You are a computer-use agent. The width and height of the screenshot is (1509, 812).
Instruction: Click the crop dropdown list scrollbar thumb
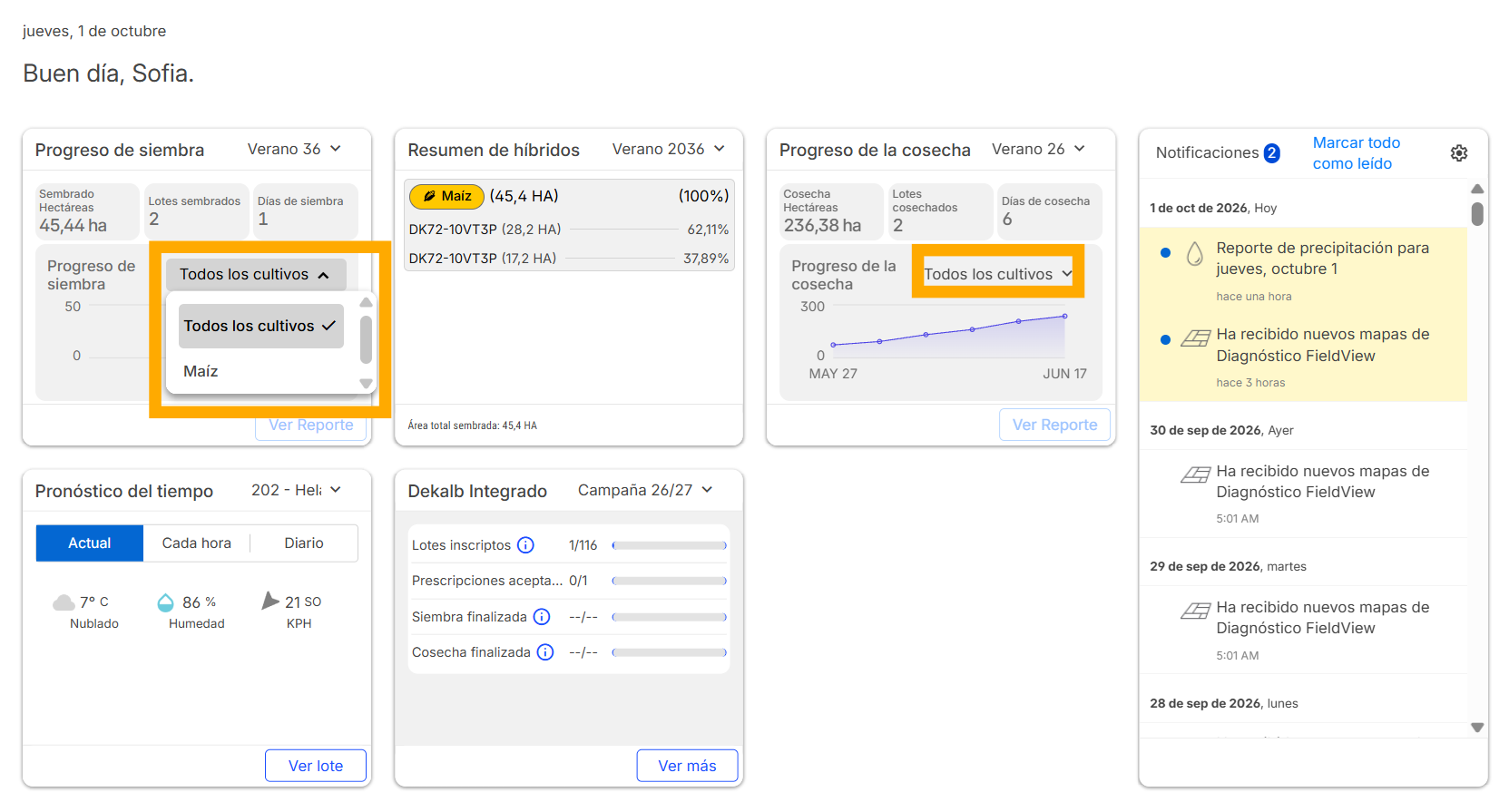366,339
